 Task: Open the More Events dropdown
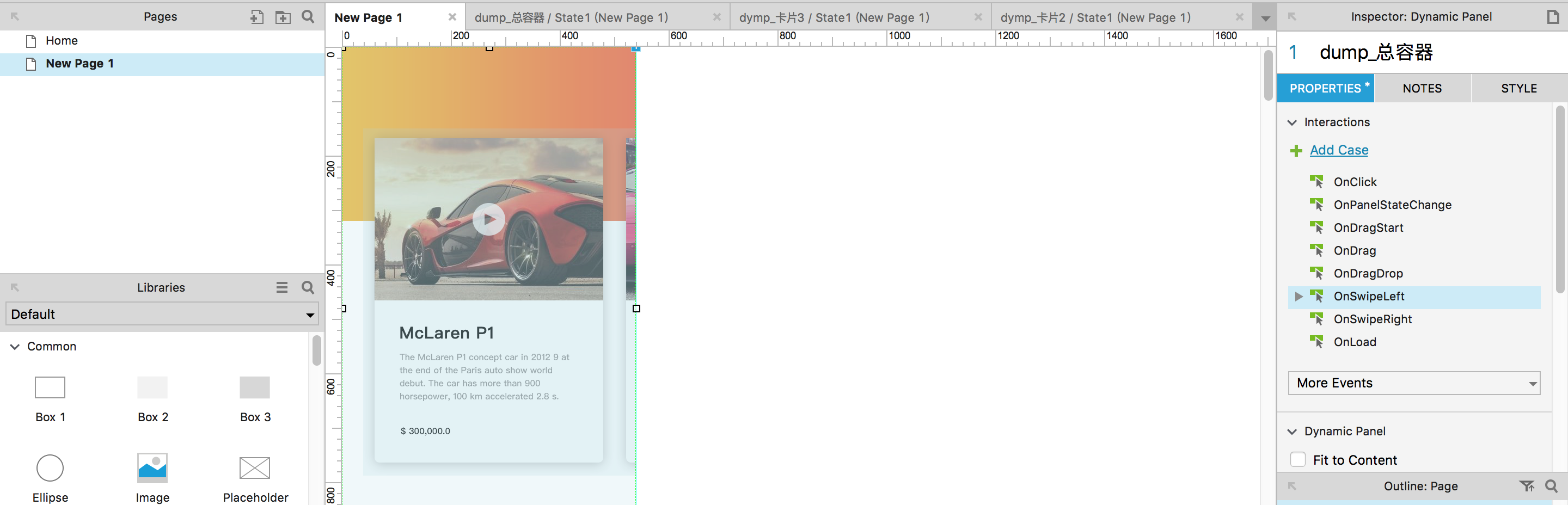1414,383
